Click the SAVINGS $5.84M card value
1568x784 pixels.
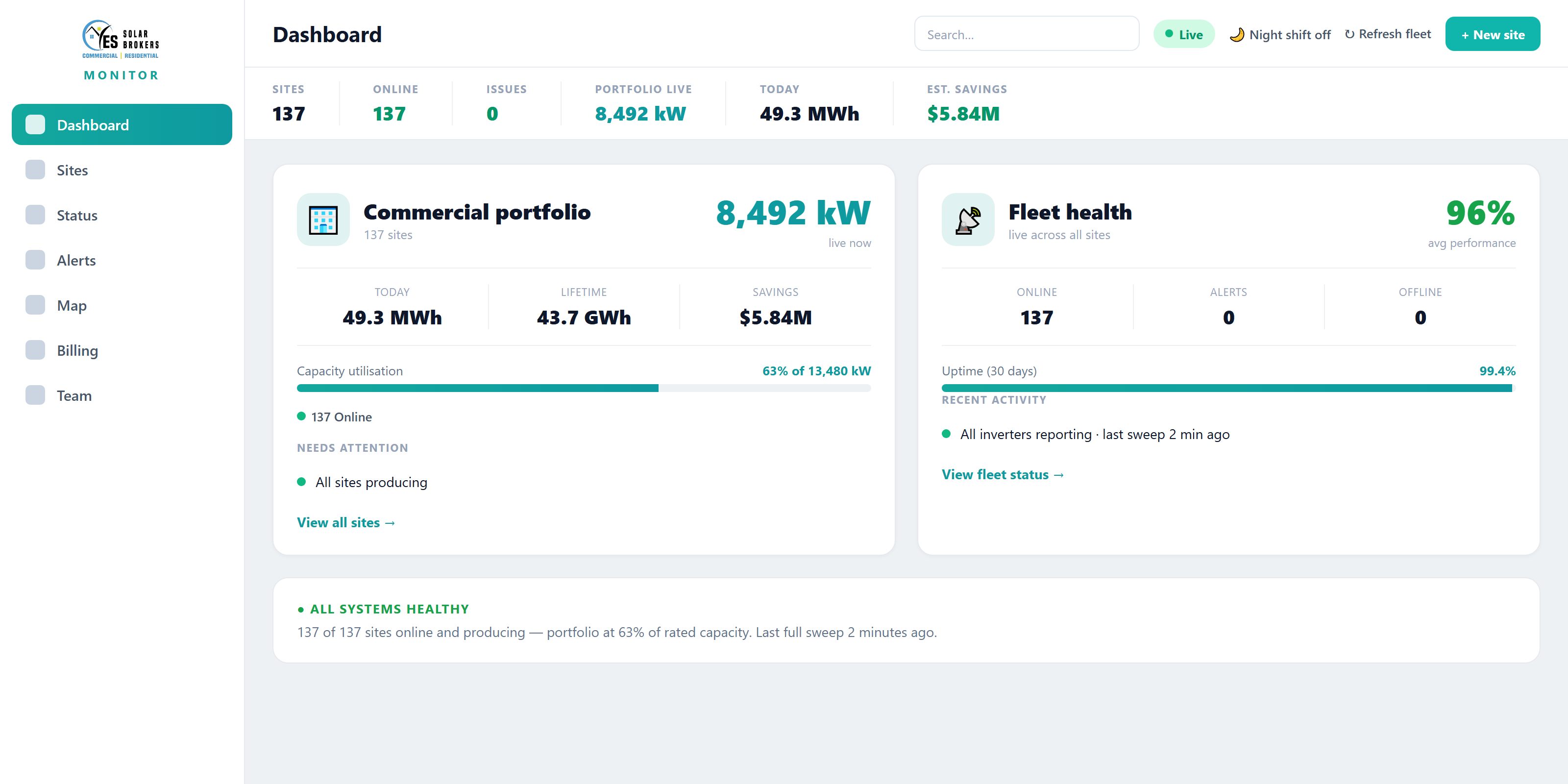(776, 317)
